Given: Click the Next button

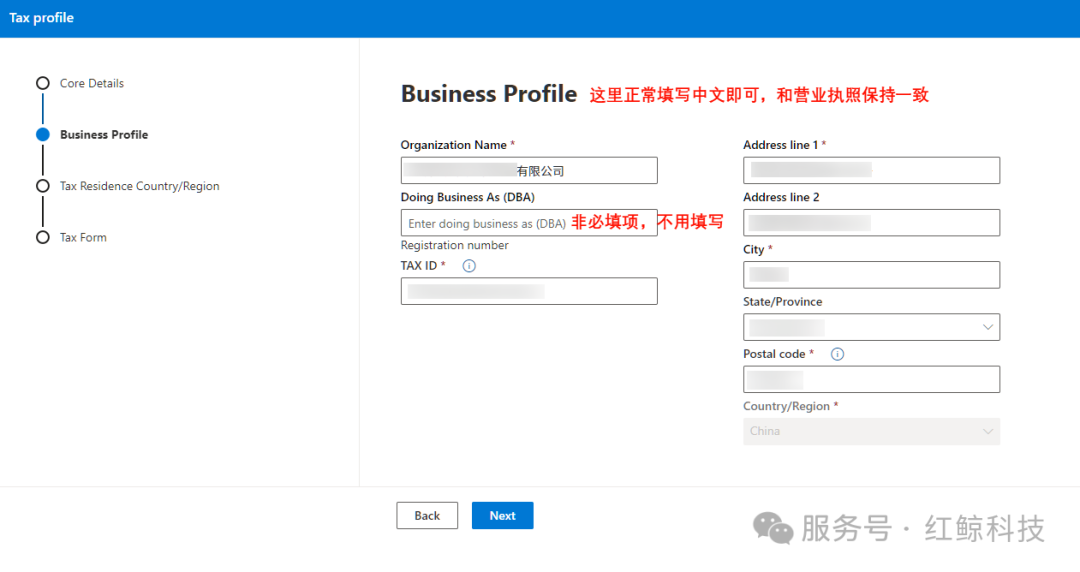Looking at the screenshot, I should [x=503, y=515].
